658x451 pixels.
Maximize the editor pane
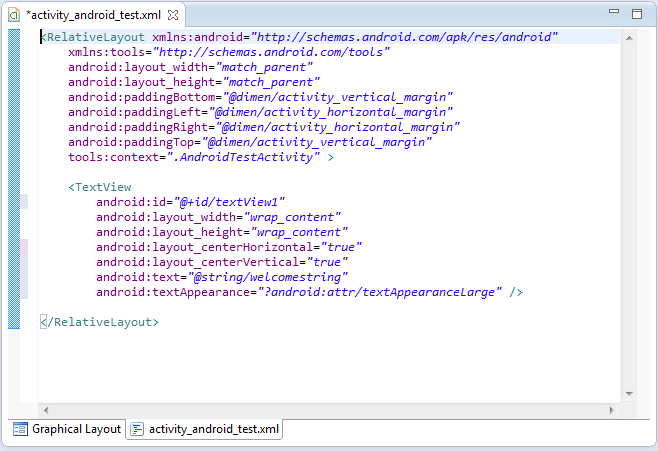[x=637, y=14]
